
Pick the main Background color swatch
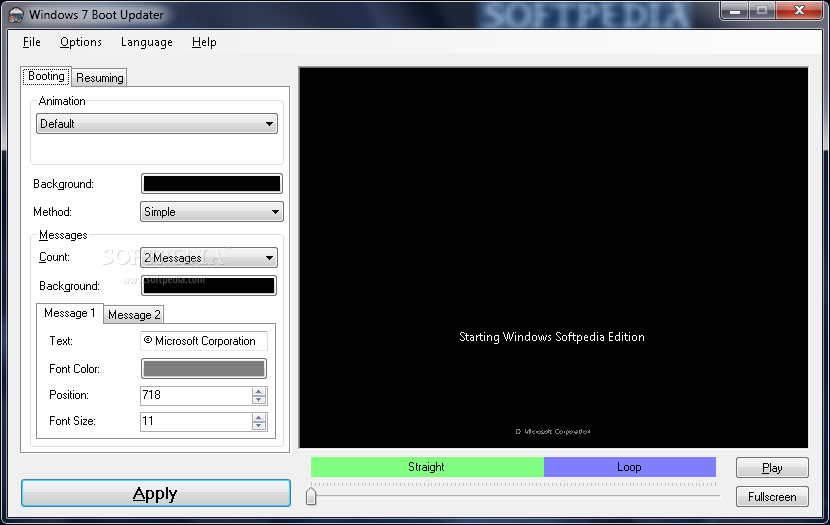tap(212, 184)
